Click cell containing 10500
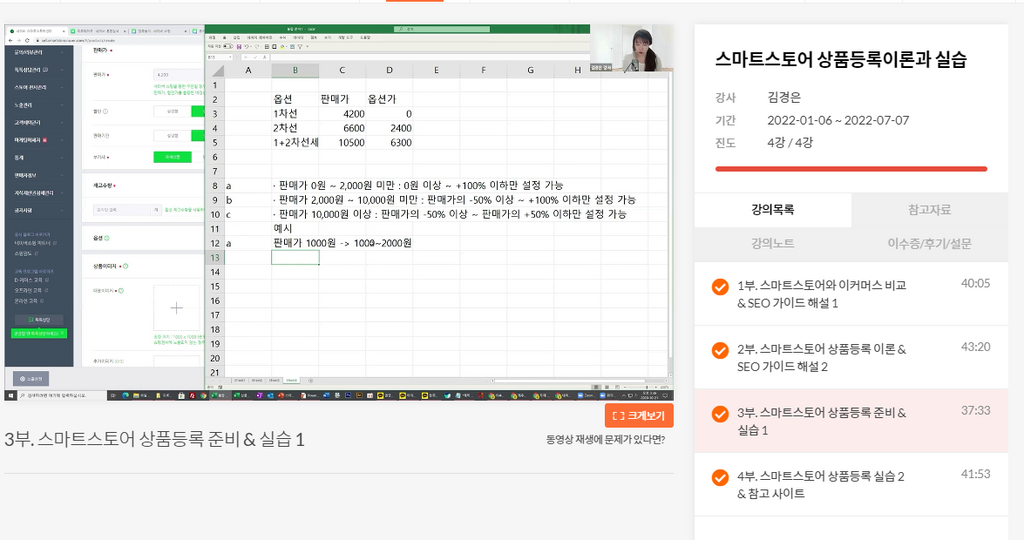Screen dimensions: 1024x540 pos(342,142)
